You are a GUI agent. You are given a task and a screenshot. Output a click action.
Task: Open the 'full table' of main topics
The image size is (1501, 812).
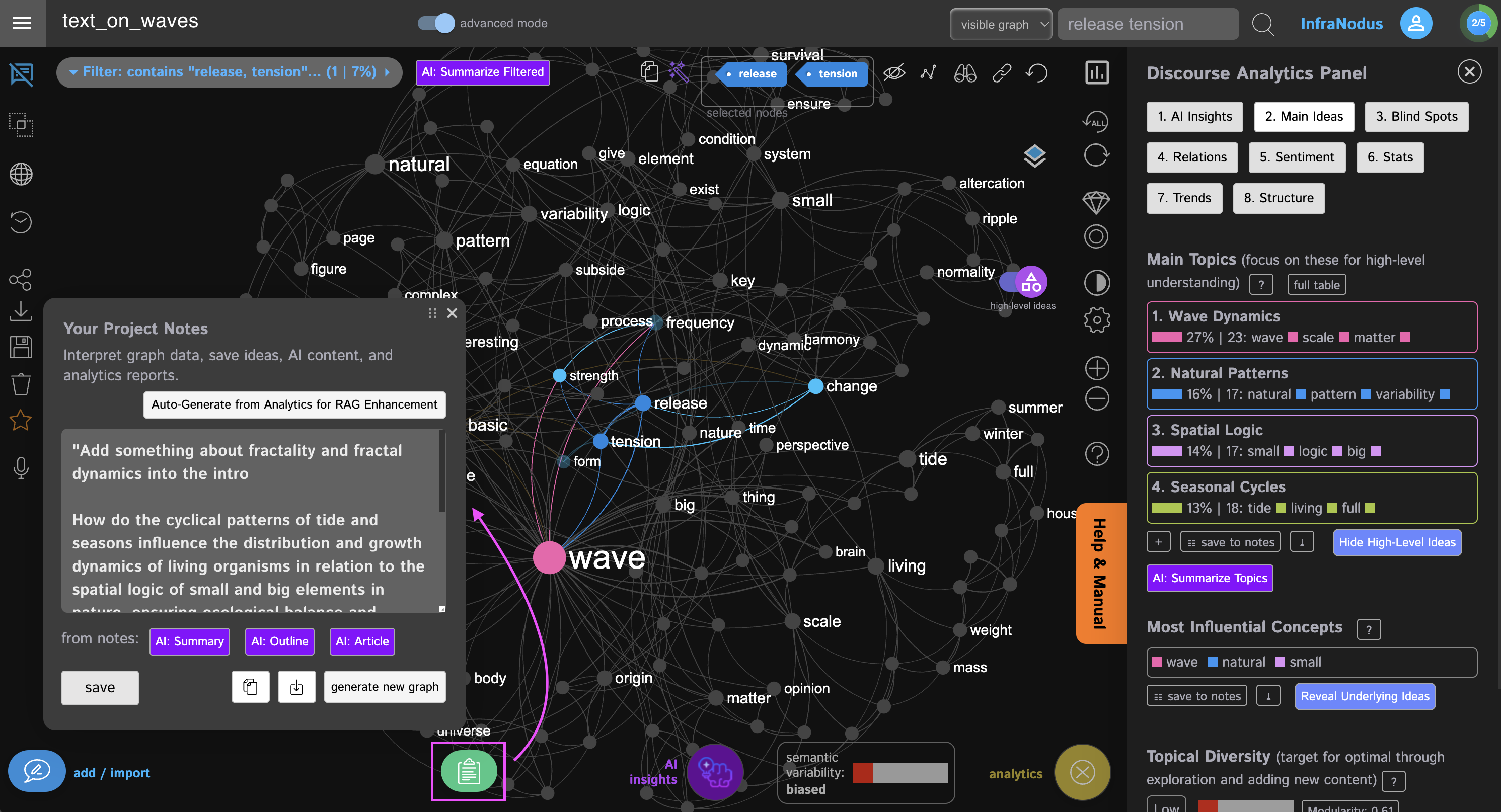[x=1316, y=285]
